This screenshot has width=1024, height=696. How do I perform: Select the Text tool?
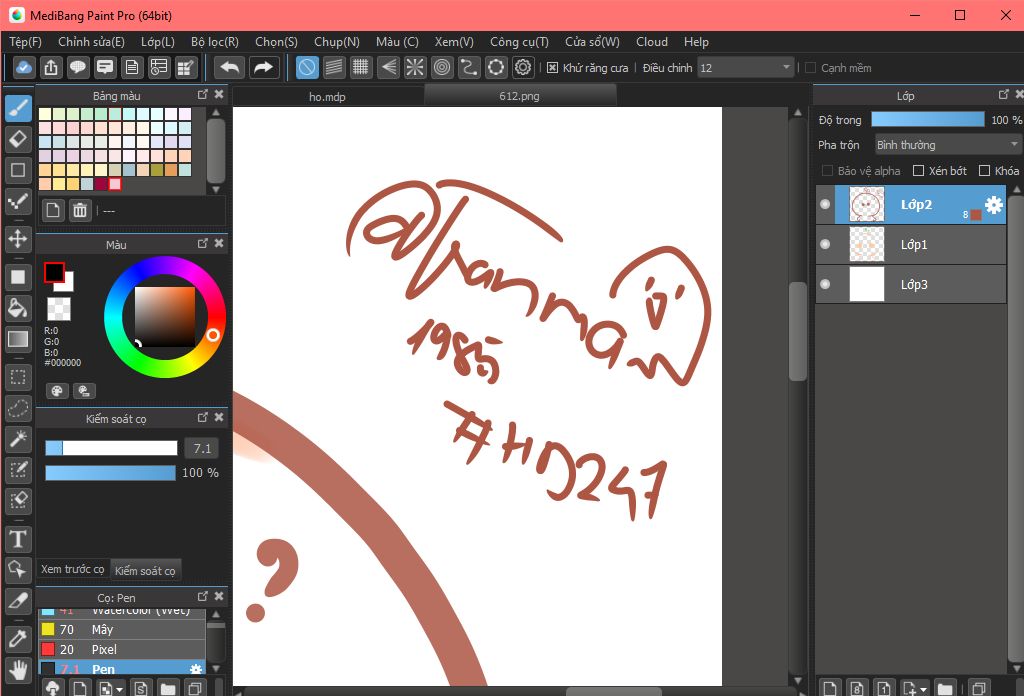(x=18, y=539)
